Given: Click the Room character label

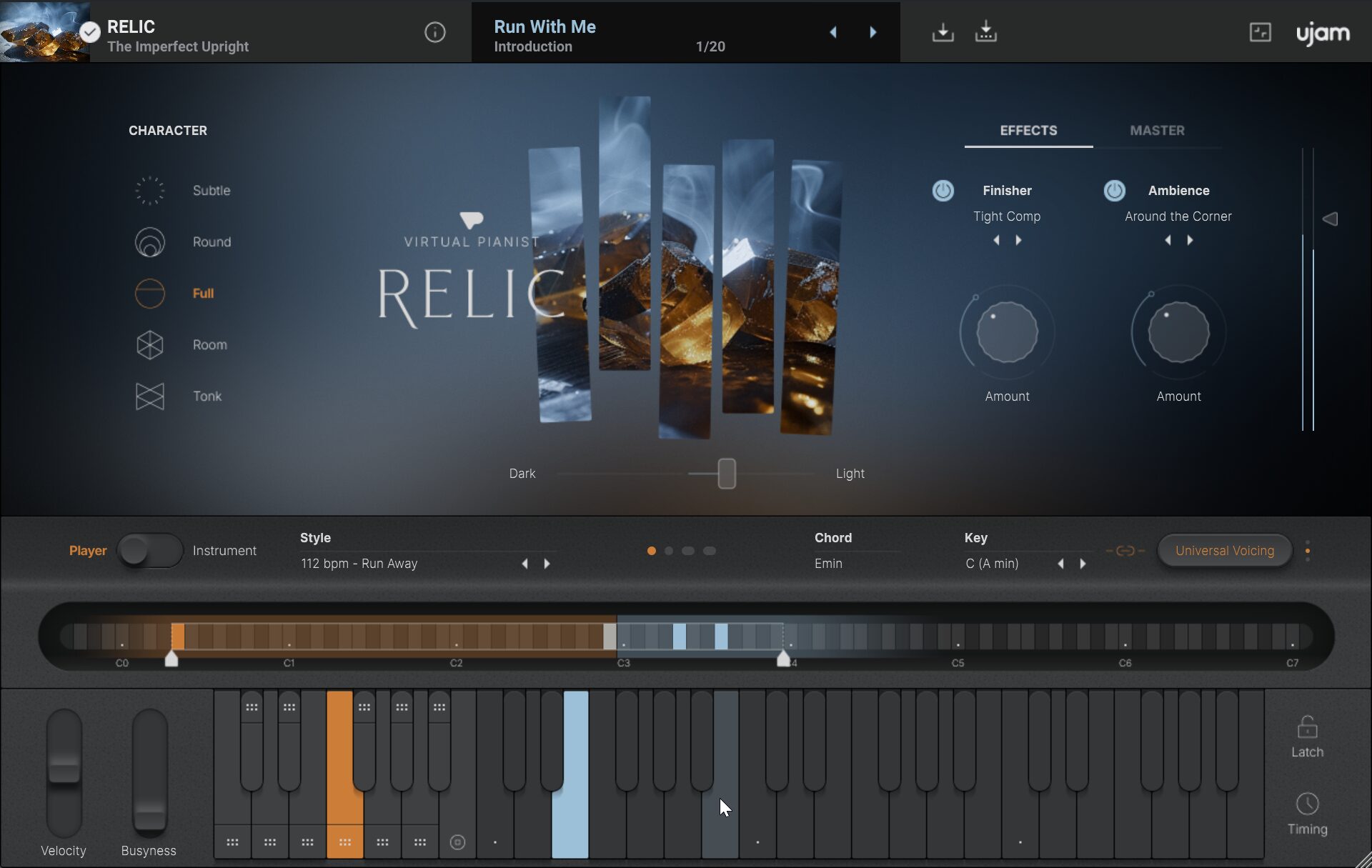Looking at the screenshot, I should pyautogui.click(x=210, y=345).
